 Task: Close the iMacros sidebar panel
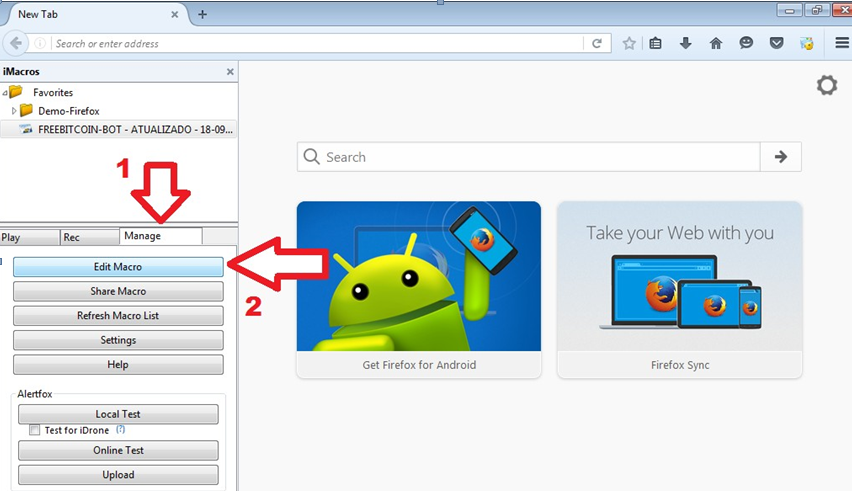230,72
